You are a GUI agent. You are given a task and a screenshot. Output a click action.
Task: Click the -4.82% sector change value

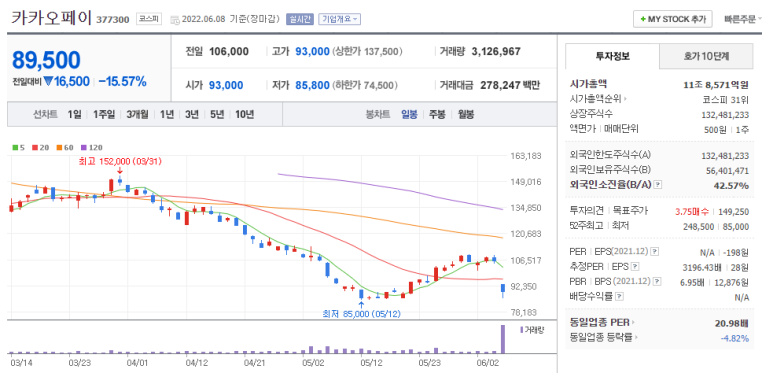click(734, 339)
